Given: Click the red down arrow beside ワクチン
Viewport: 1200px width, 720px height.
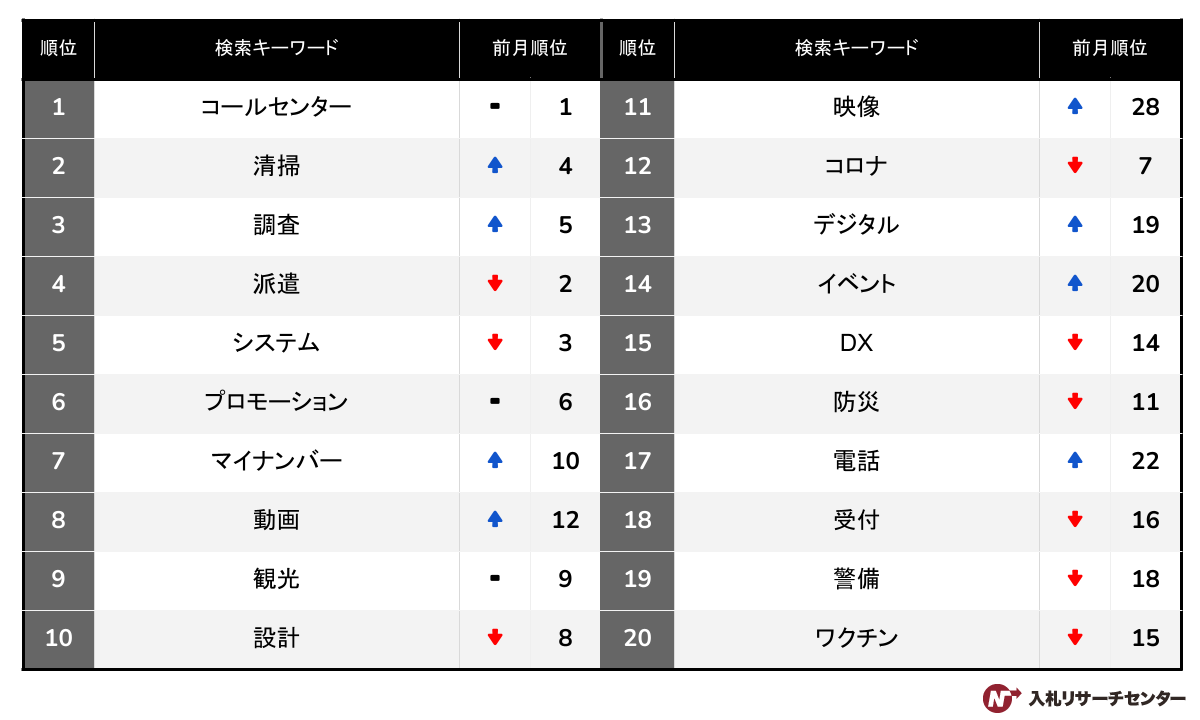Looking at the screenshot, I should pos(1075,638).
